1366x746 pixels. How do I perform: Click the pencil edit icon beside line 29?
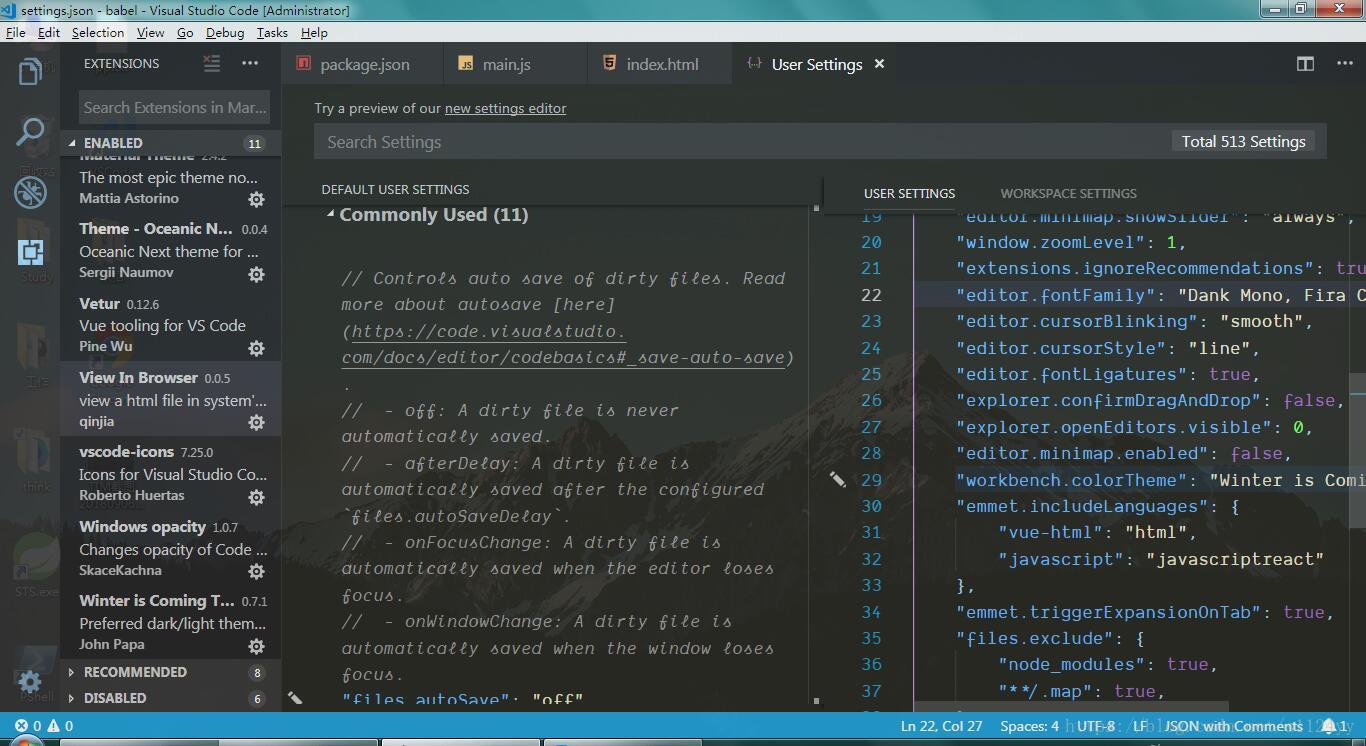(x=837, y=480)
